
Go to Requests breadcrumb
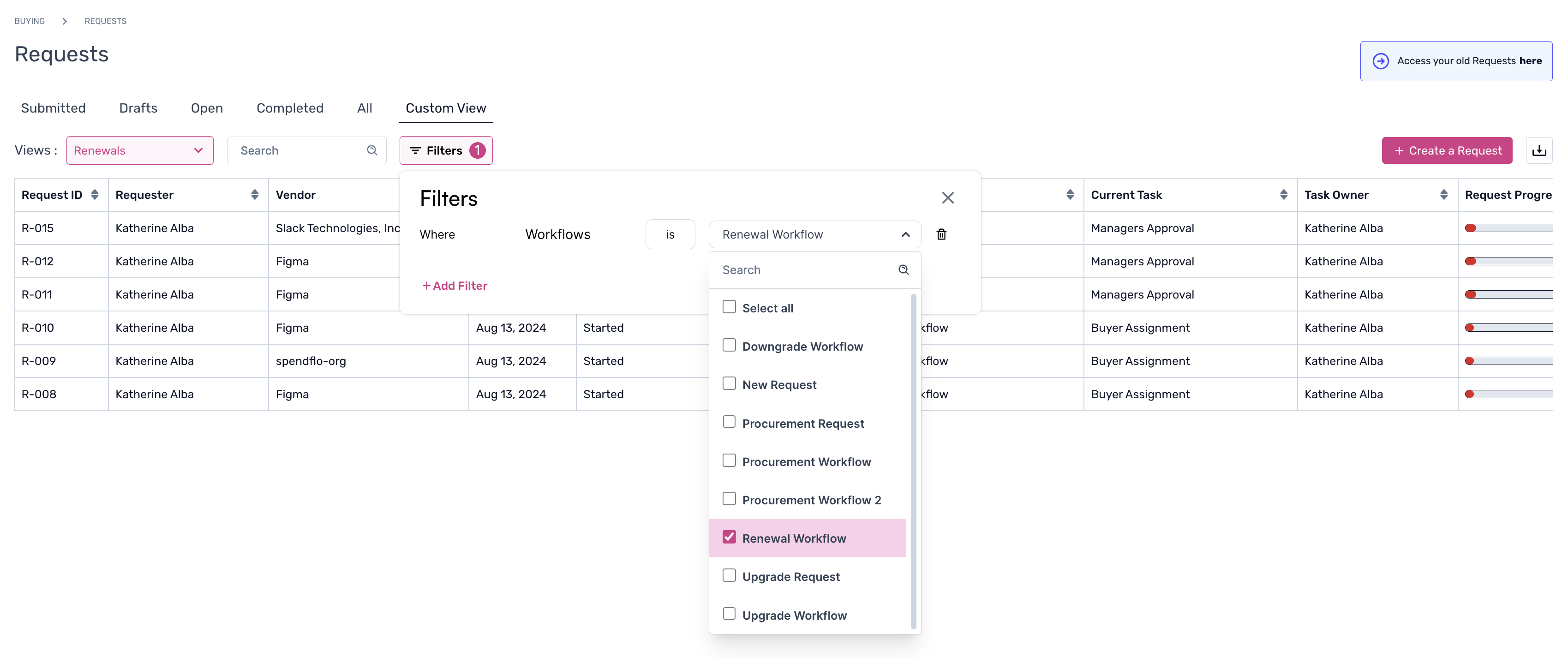tap(105, 21)
